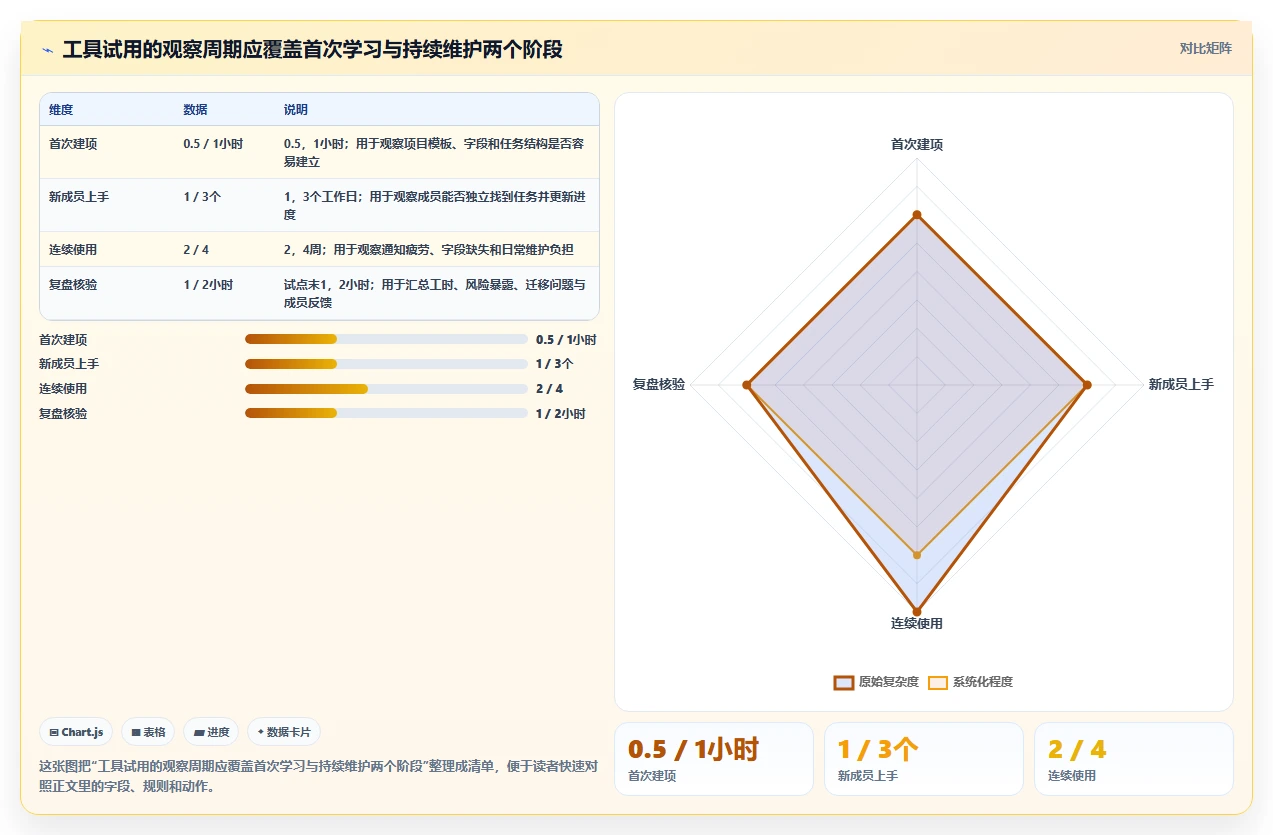Click the 连续使用 radar axis label

[x=917, y=624]
